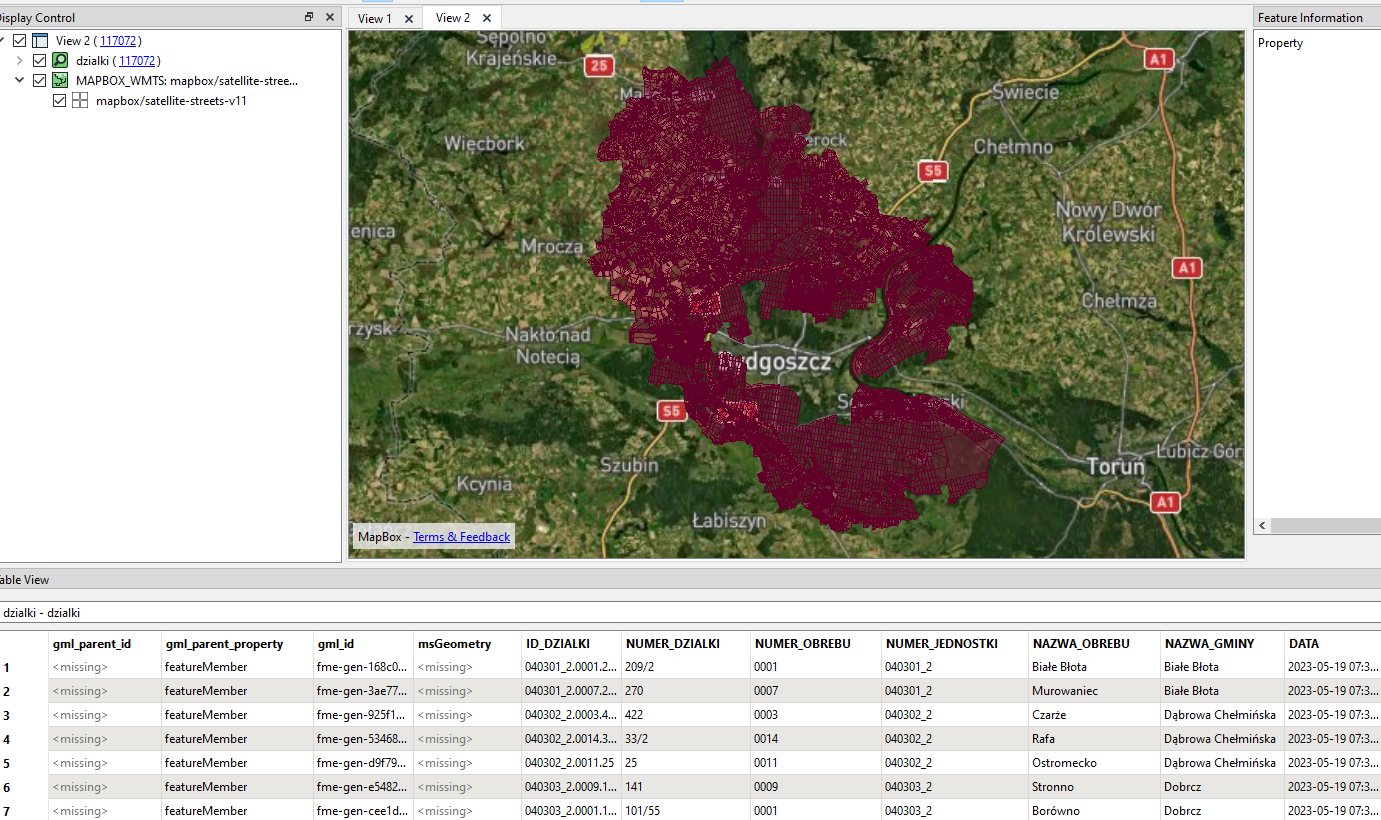1381x820 pixels.
Task: Click the NUMER_JEDNOSTKI column header
Action: tap(954, 643)
